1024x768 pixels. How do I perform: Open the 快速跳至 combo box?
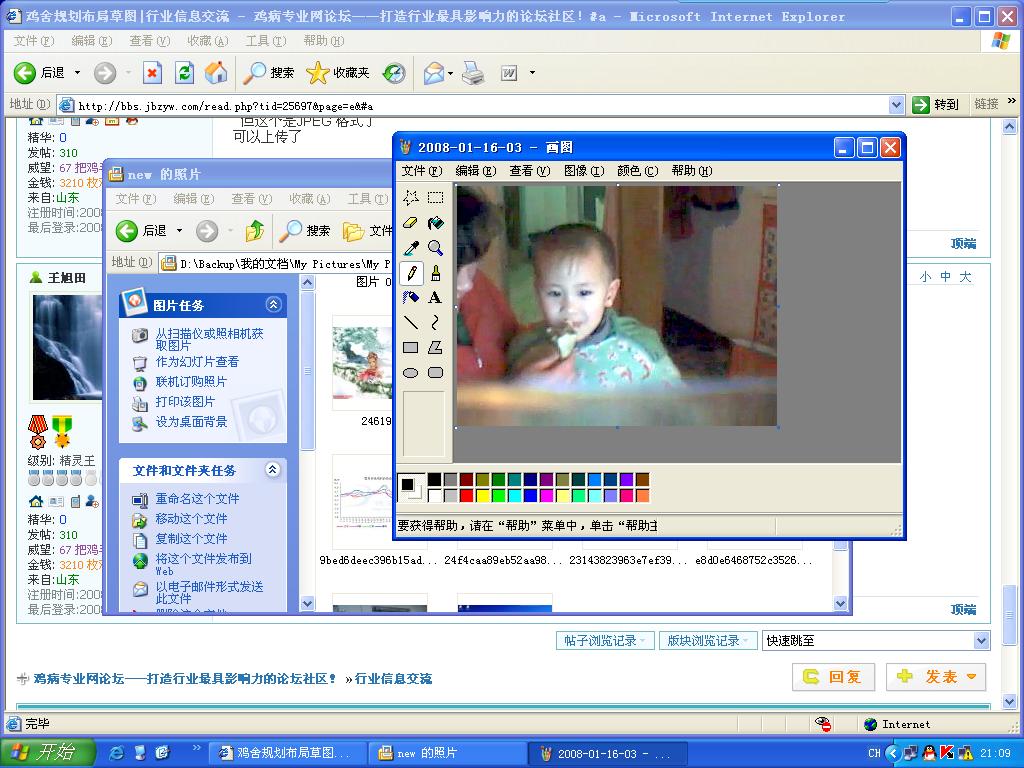point(876,641)
